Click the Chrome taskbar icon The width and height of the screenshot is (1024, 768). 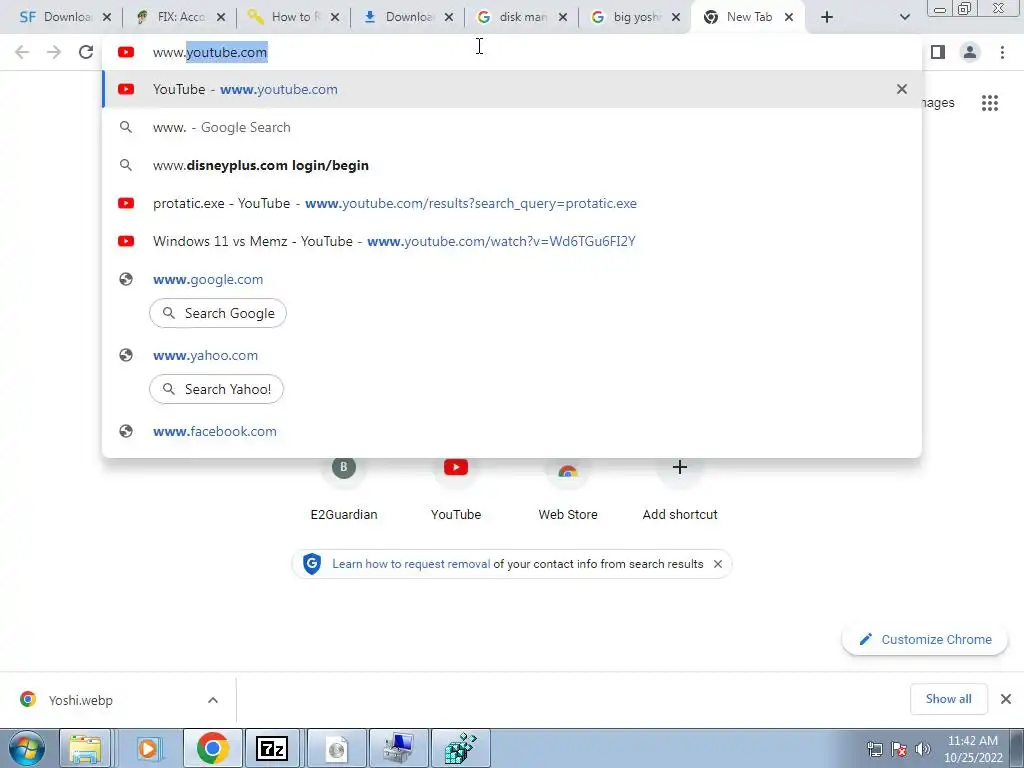[x=212, y=748]
